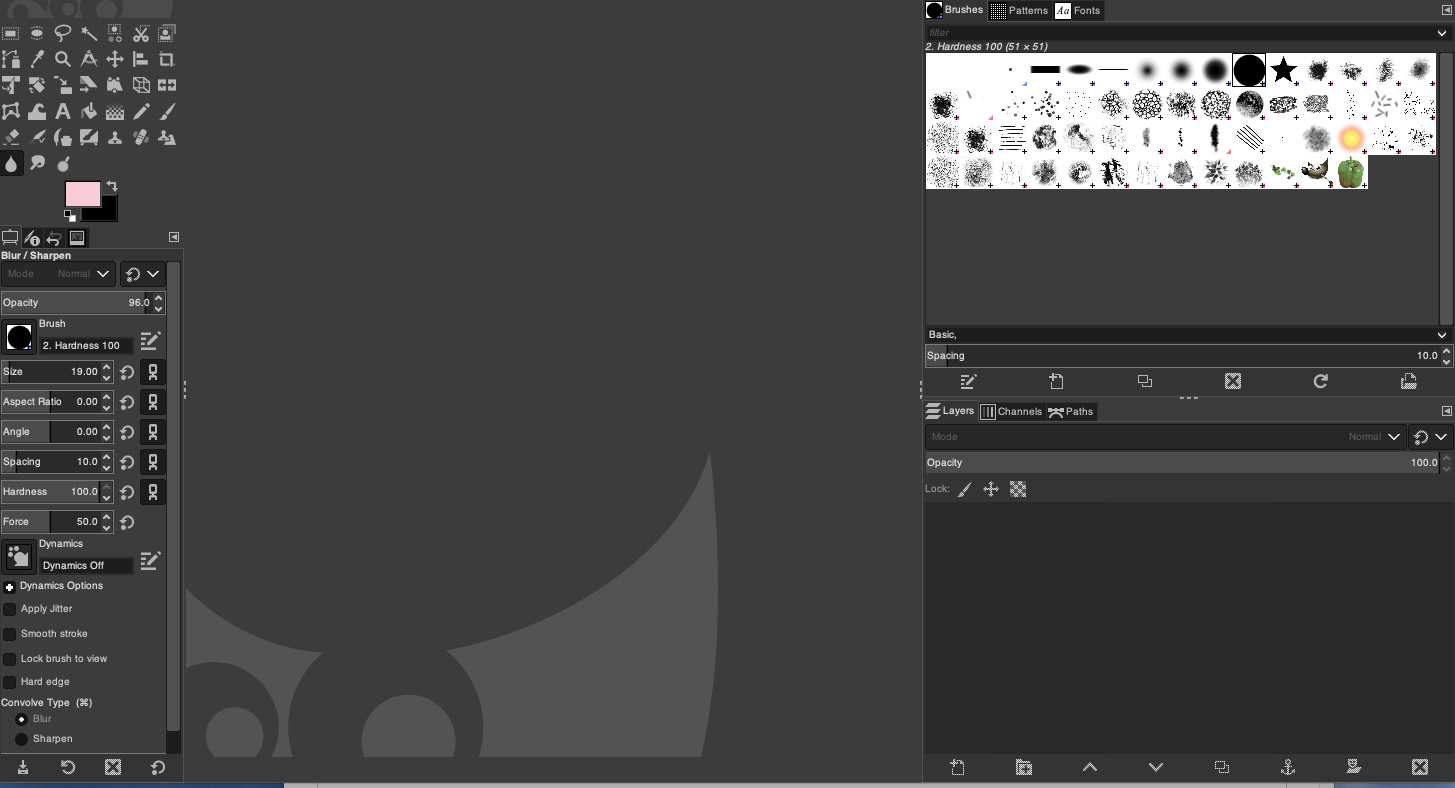
Task: Select the Crop tool
Action: click(x=167, y=60)
